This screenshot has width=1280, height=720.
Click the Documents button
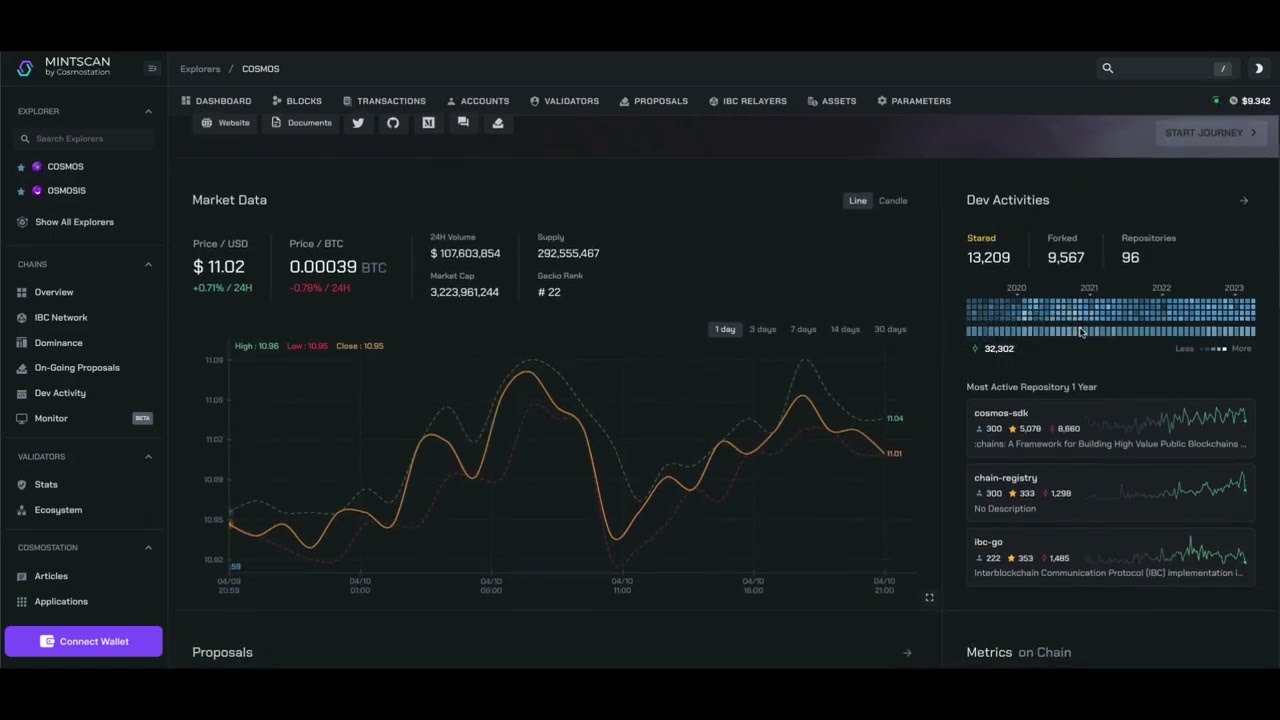point(302,123)
